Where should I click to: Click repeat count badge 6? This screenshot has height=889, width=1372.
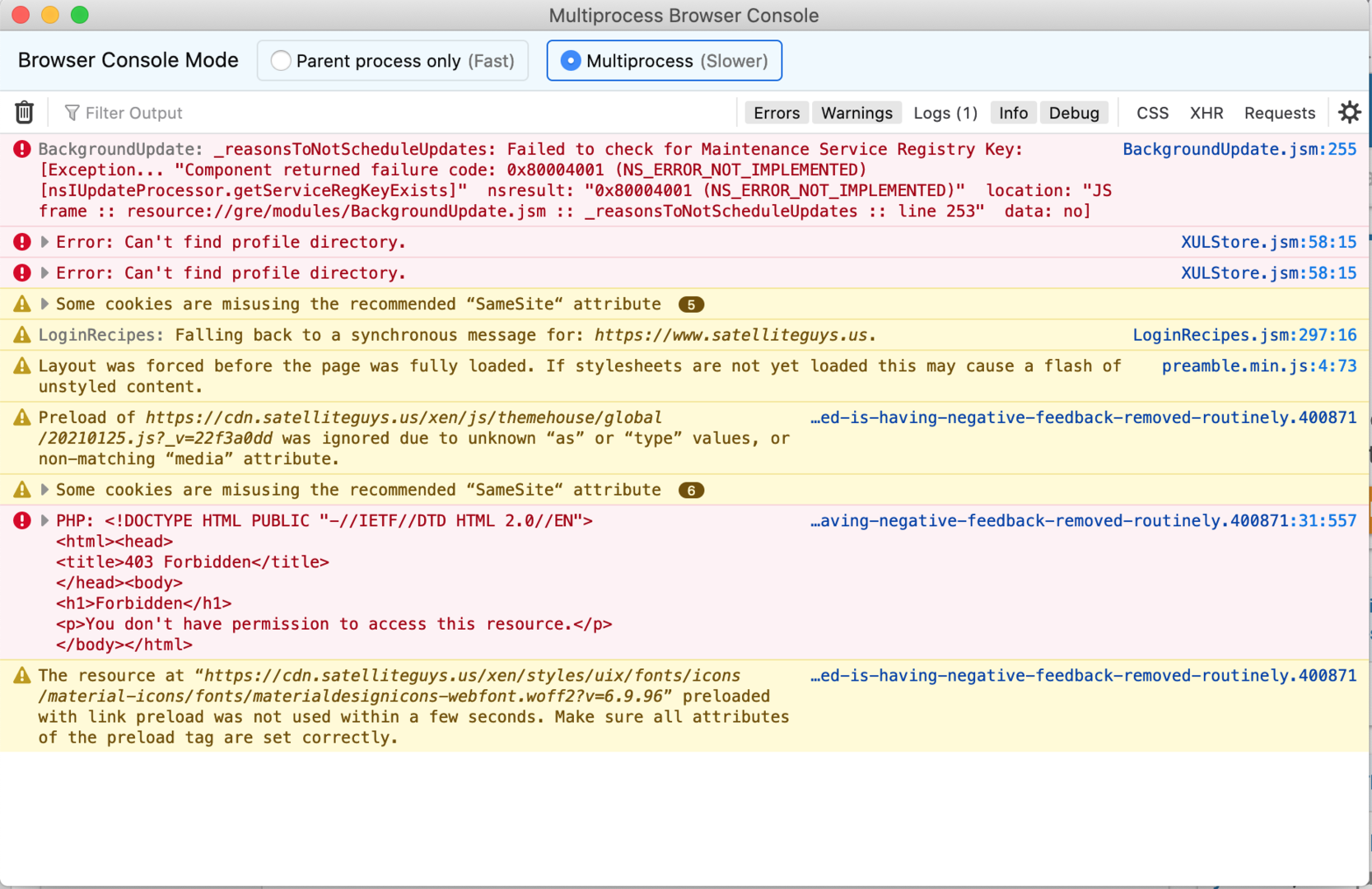[x=691, y=491]
